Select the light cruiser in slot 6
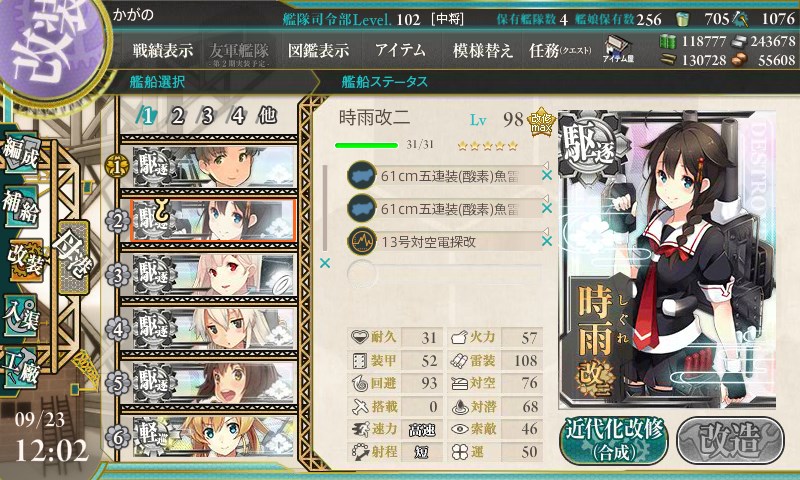 click(x=214, y=437)
